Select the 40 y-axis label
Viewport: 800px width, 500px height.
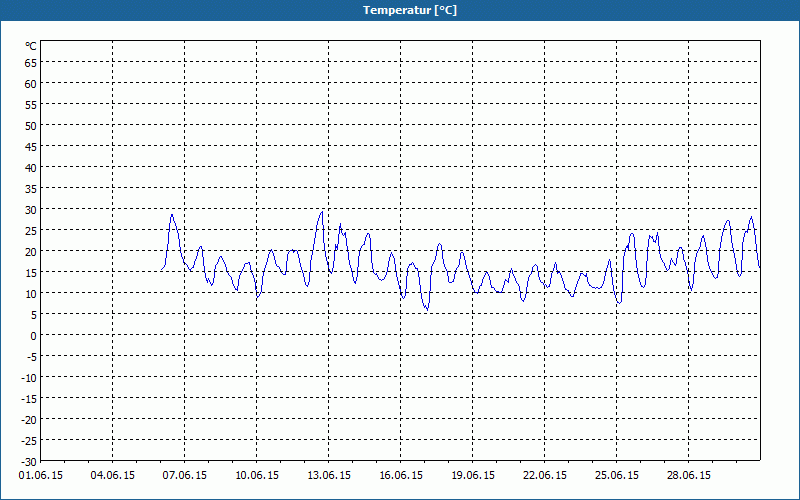(30, 167)
